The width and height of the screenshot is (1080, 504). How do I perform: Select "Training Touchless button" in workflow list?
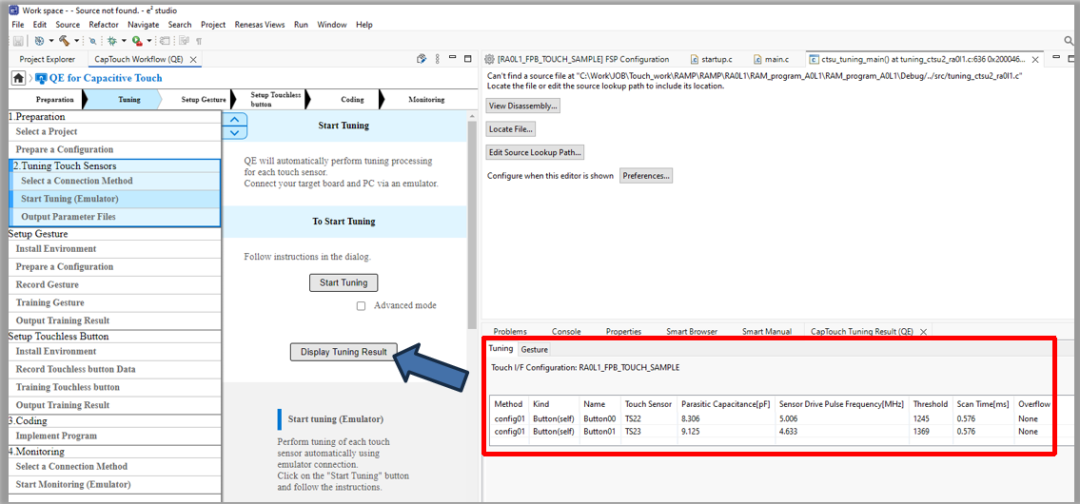point(114,387)
